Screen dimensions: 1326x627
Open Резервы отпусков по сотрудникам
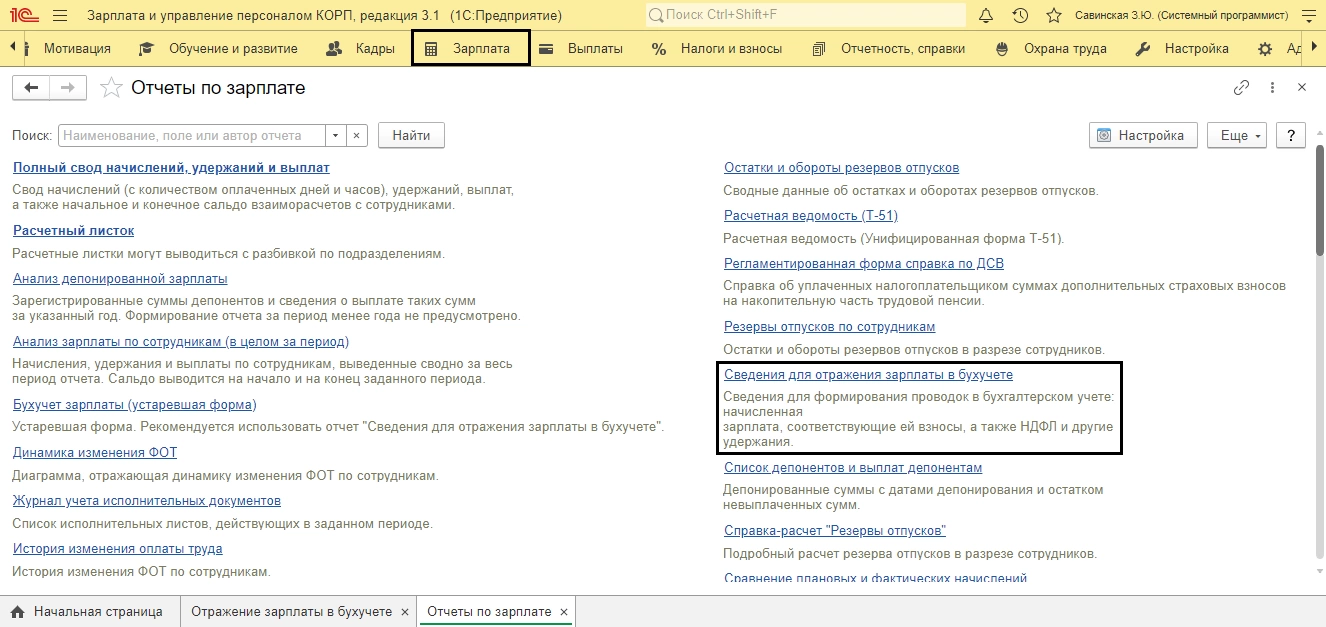pos(830,327)
